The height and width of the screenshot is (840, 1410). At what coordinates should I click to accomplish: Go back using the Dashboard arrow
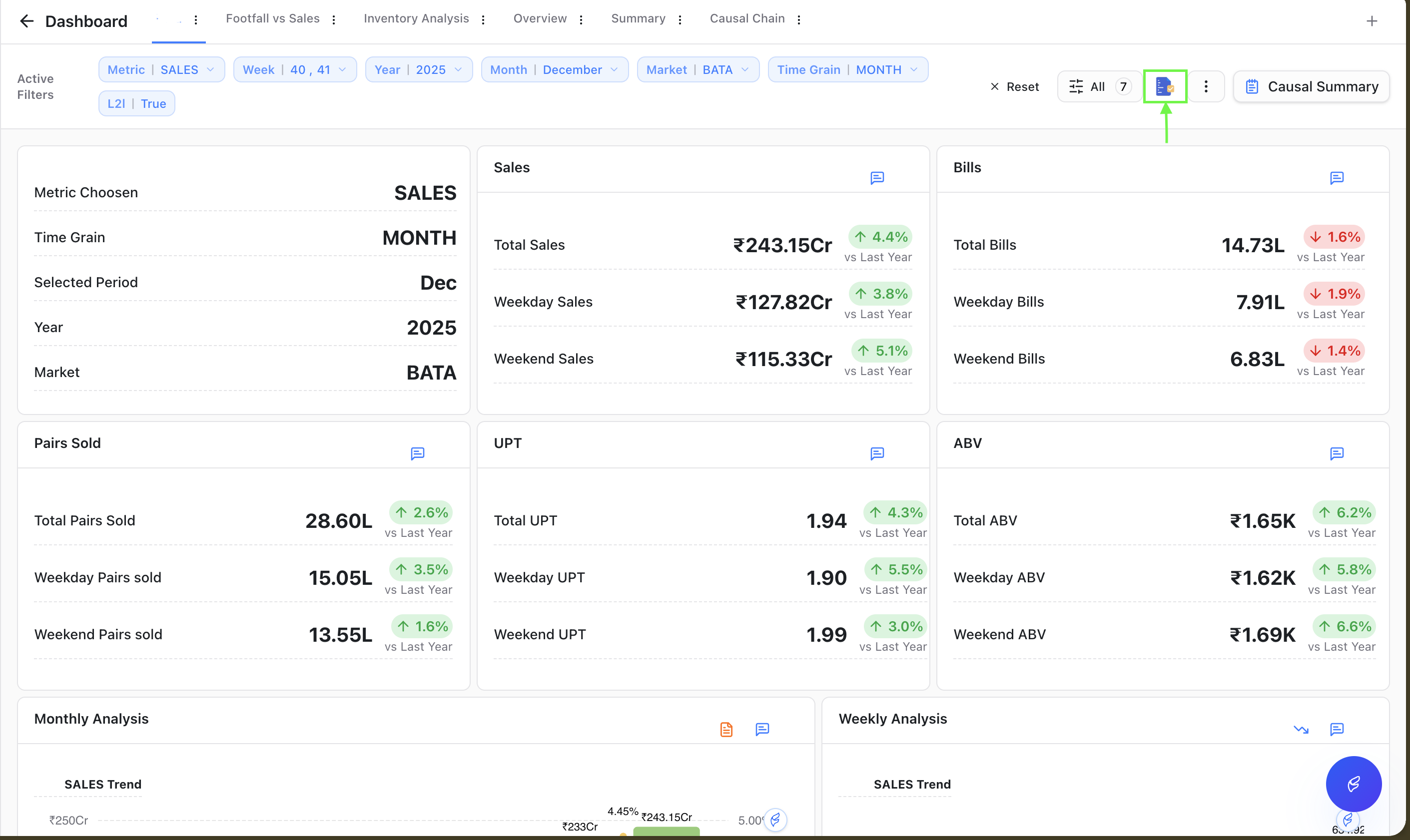click(x=26, y=21)
